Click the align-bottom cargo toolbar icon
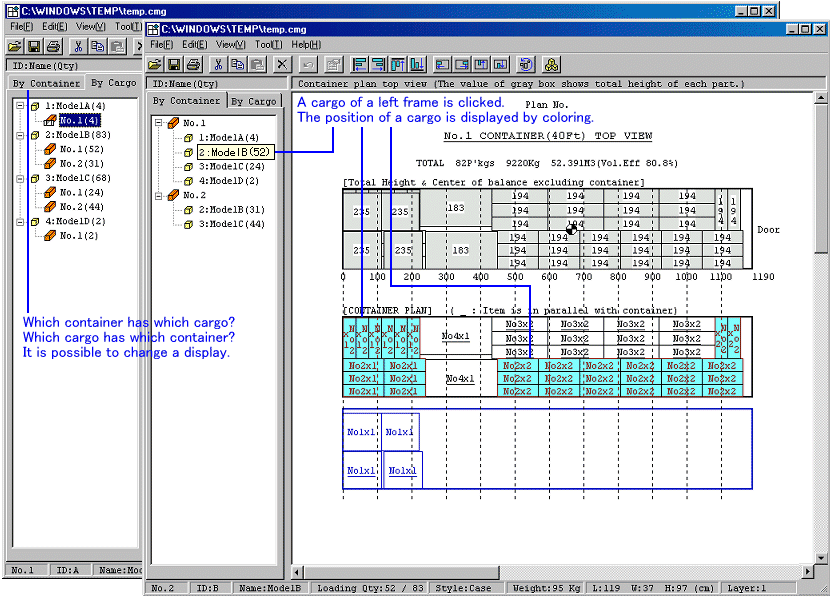 coord(417,65)
